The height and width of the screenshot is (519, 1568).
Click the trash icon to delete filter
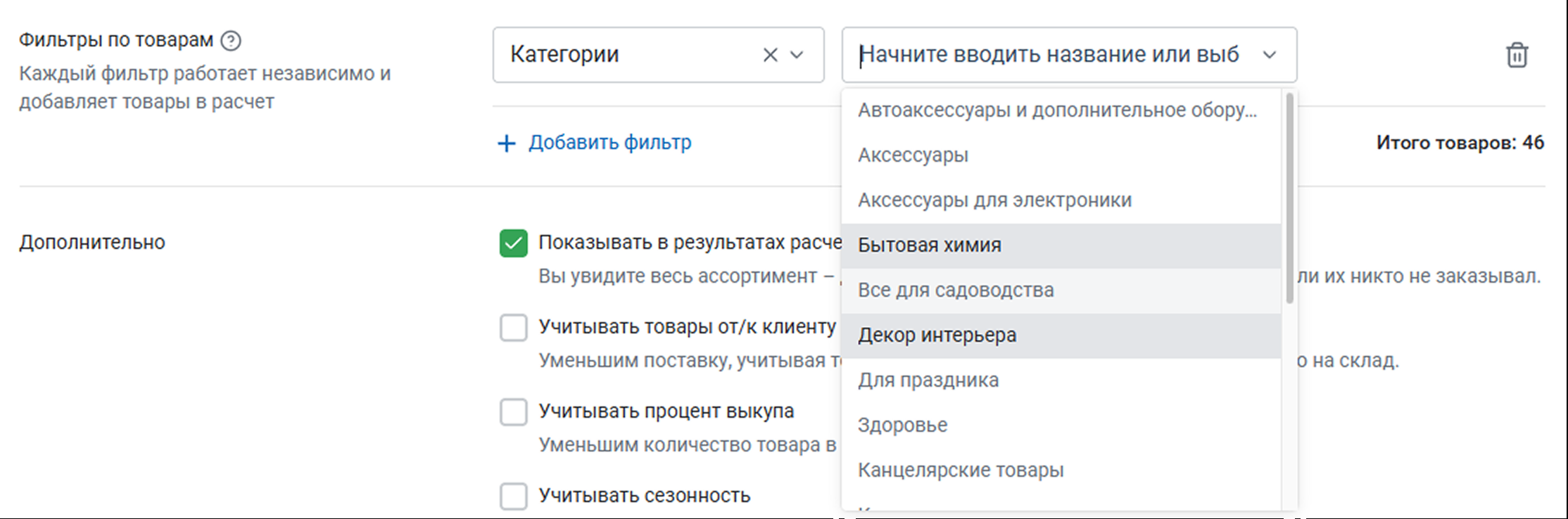(1516, 55)
